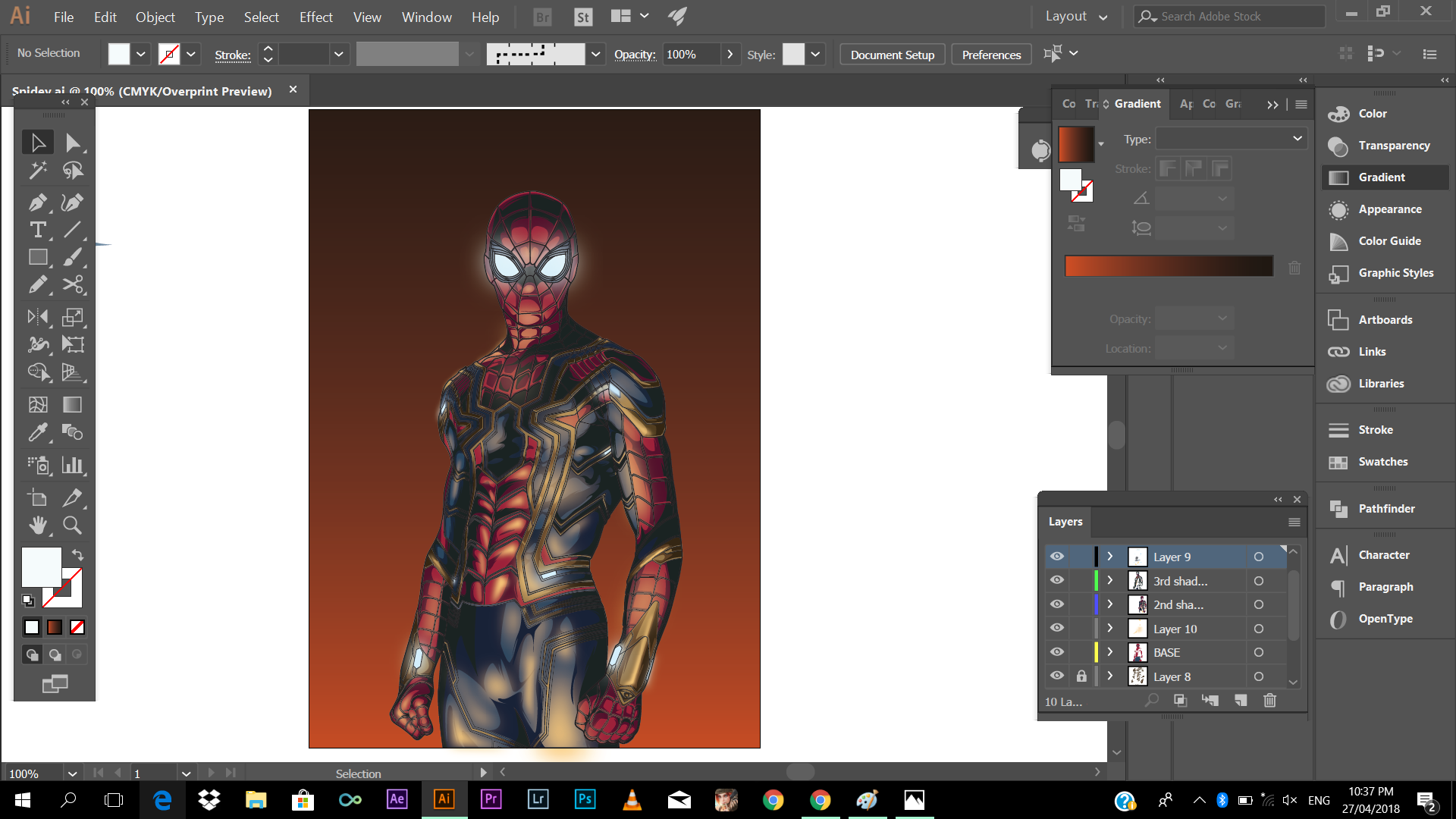
Task: Search Adobe Stock field
Action: coord(1228,16)
